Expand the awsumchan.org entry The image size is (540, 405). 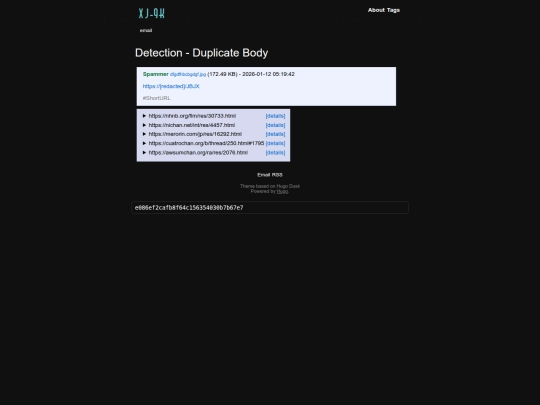(x=144, y=153)
